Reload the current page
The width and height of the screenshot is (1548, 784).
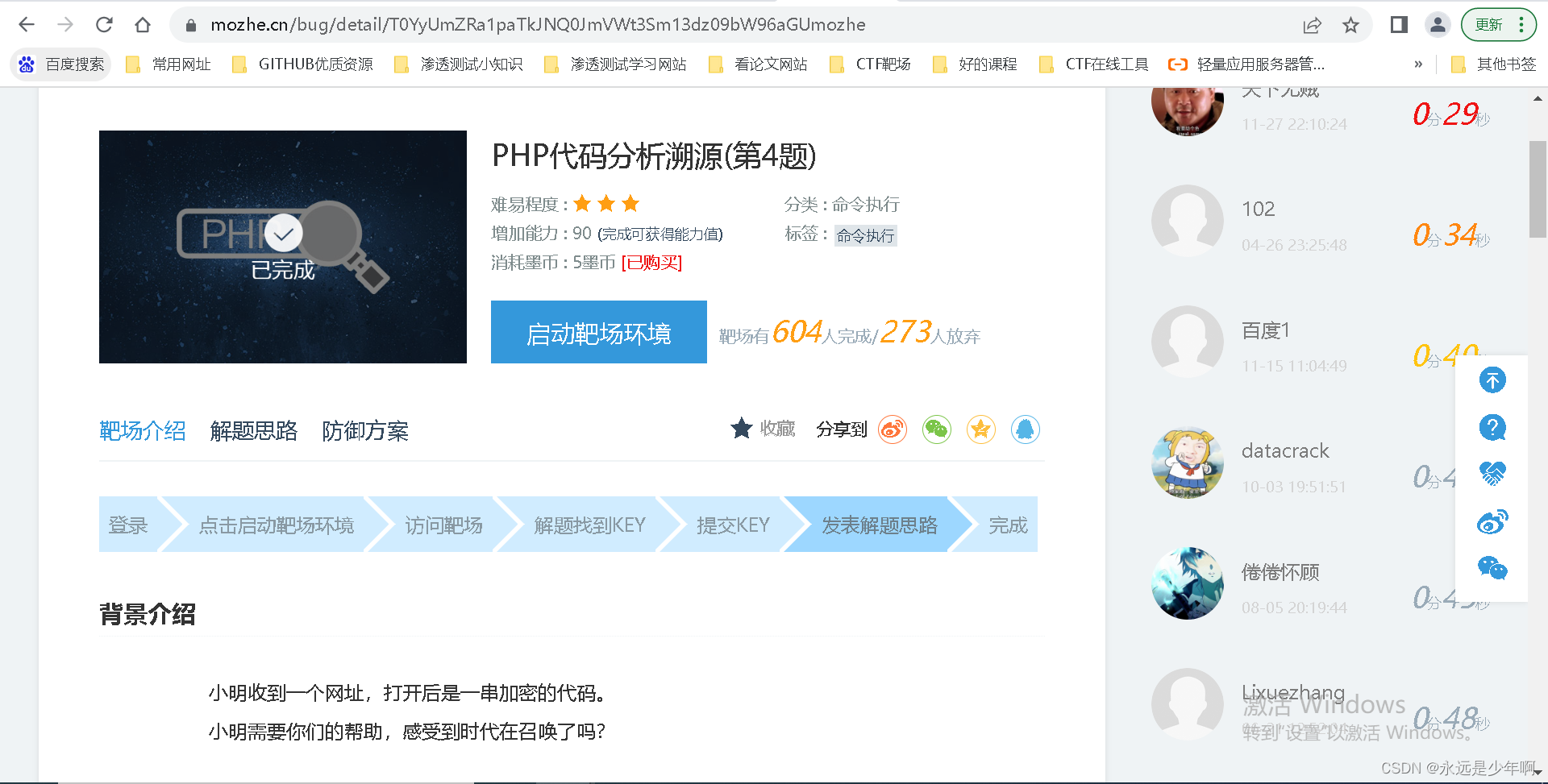[x=104, y=25]
